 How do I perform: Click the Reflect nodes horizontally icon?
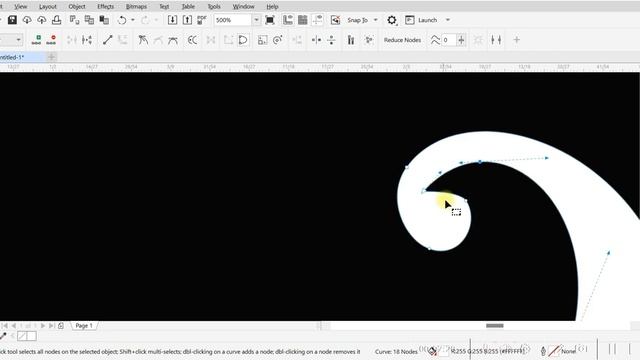tap(316, 40)
